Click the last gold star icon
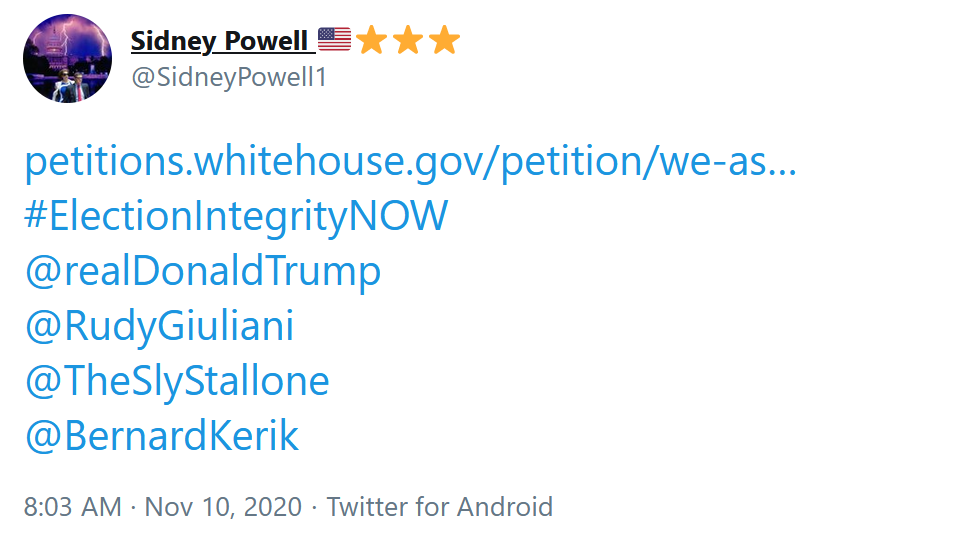The image size is (971, 544). 445,40
